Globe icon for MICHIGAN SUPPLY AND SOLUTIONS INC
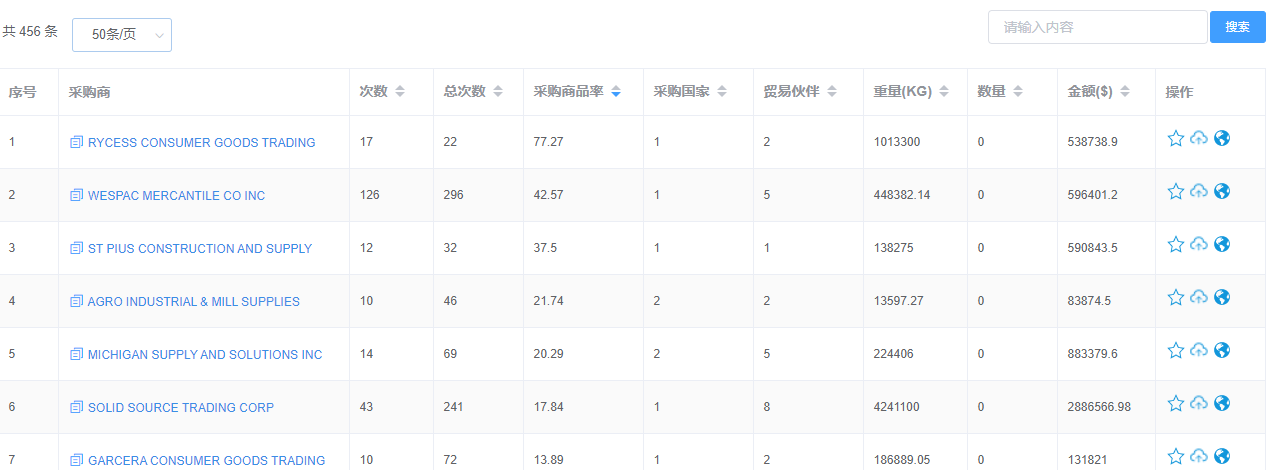Viewport: 1280px width, 470px height. (1222, 350)
